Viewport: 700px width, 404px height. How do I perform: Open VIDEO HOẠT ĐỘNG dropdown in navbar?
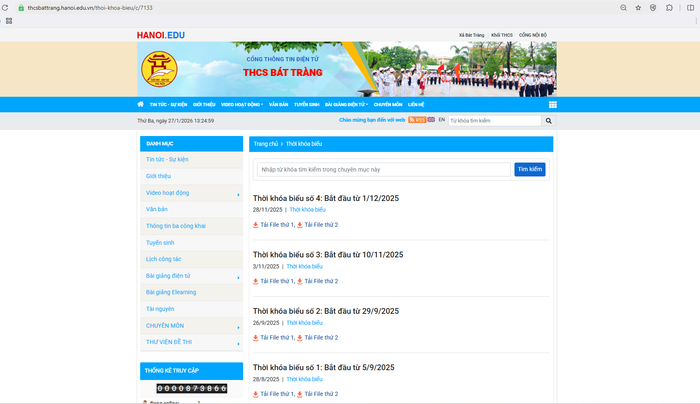242,104
